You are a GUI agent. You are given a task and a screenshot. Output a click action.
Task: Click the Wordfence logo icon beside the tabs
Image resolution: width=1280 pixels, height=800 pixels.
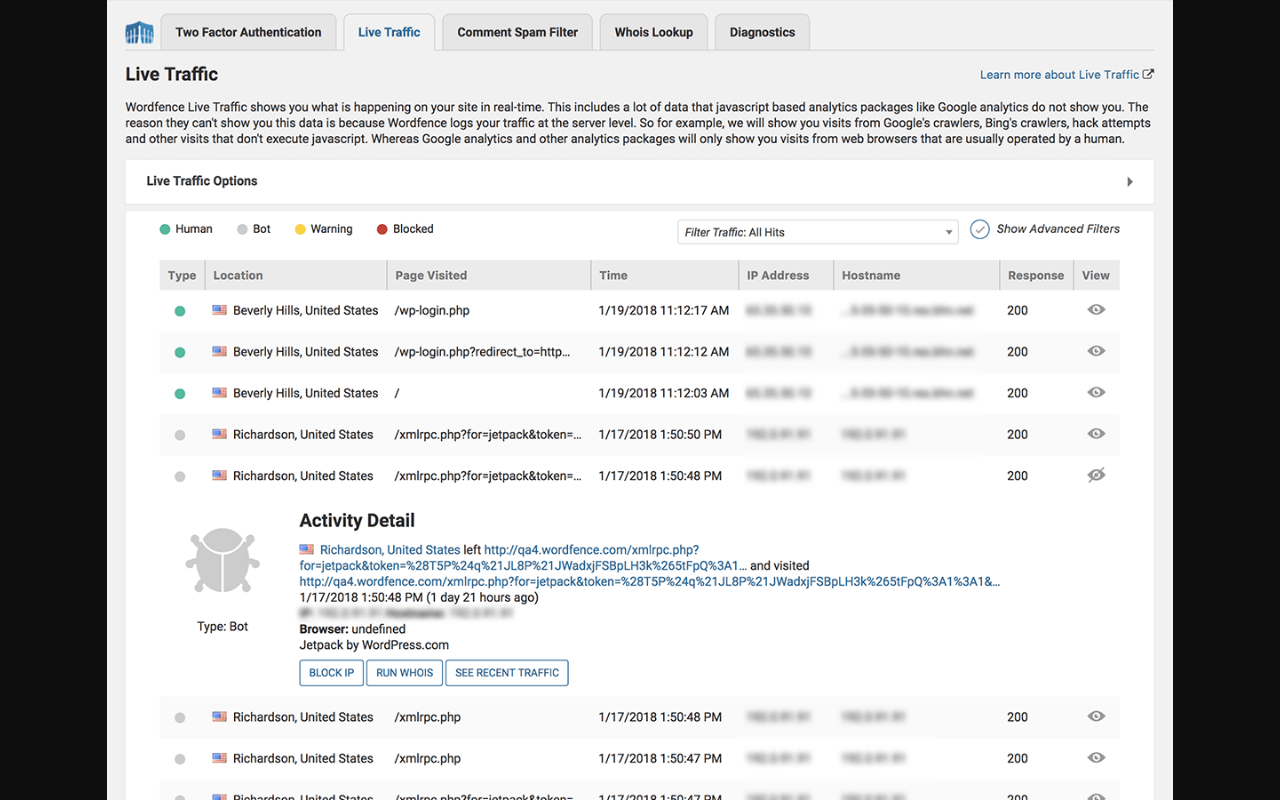pos(139,32)
